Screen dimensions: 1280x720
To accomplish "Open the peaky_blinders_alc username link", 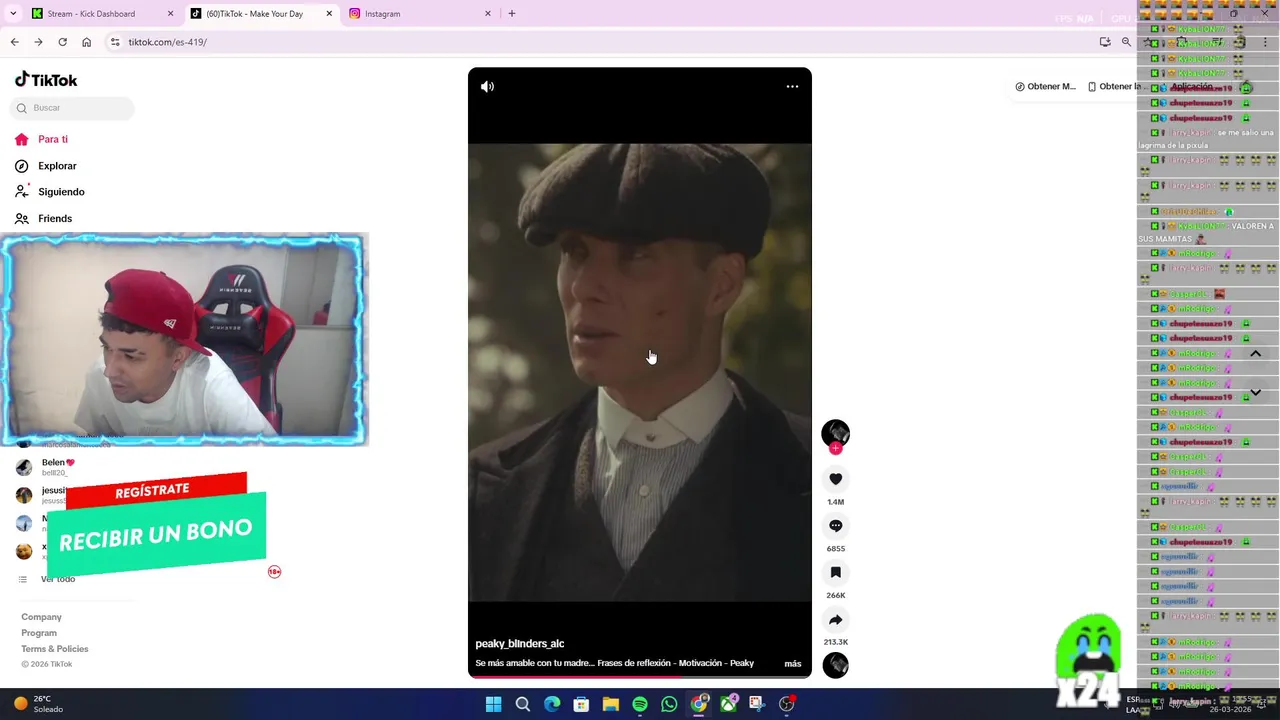I will point(520,644).
